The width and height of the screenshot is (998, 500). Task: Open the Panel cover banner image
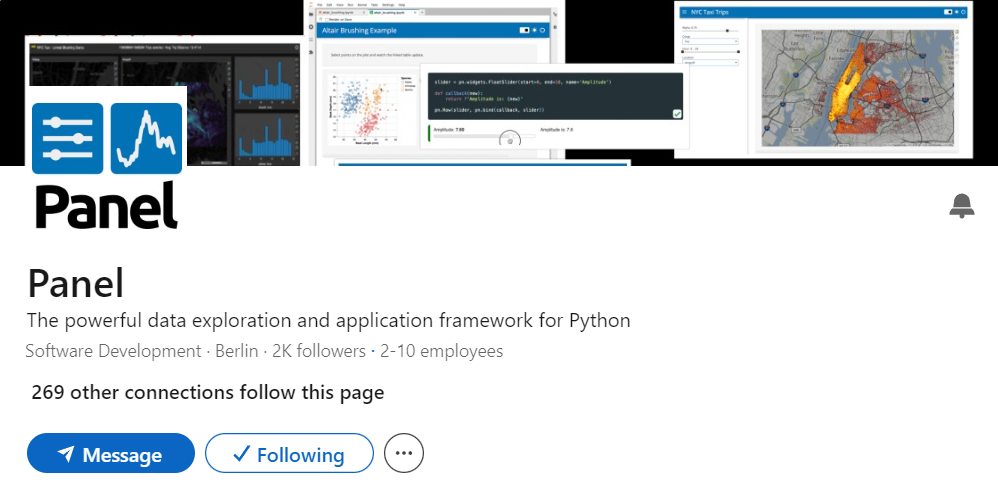[x=499, y=83]
